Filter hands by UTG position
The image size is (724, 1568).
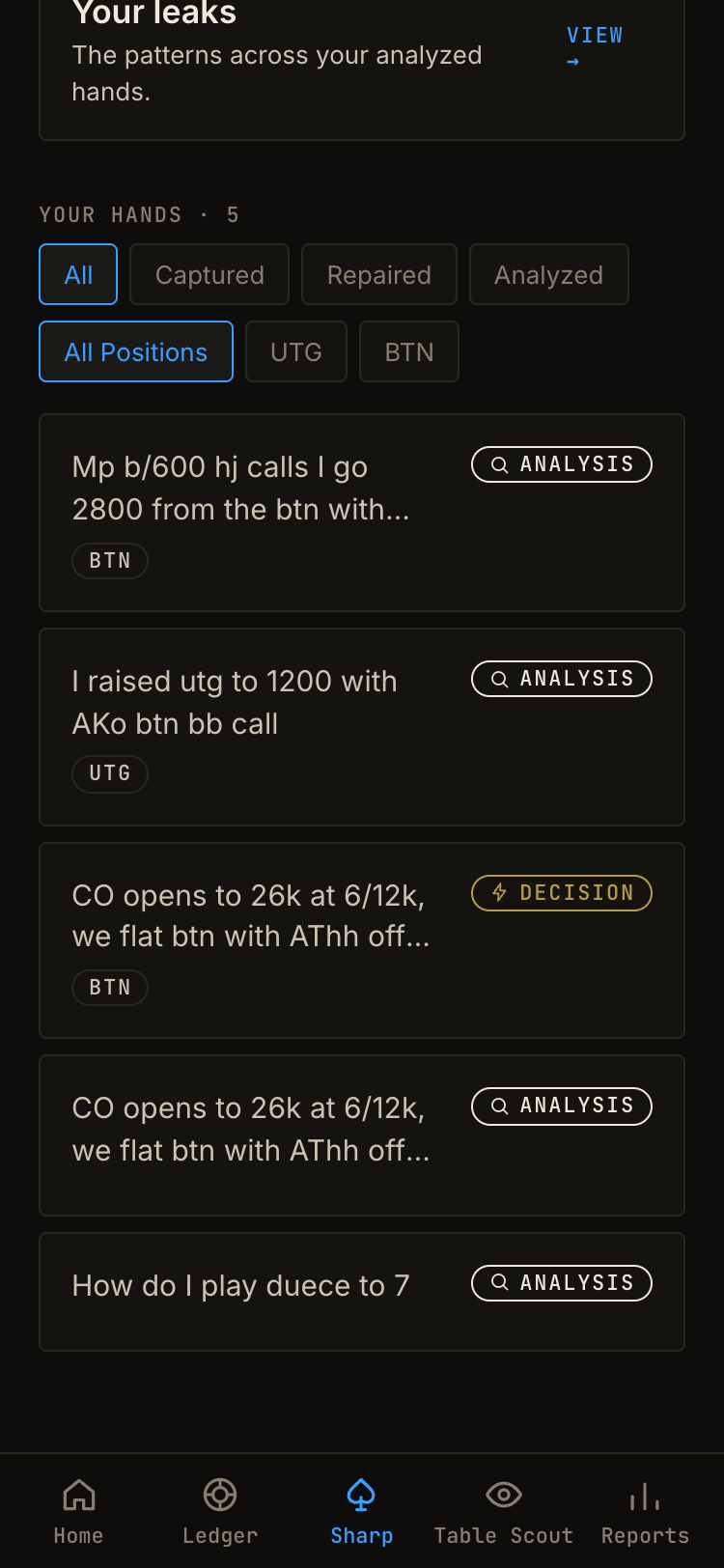pyautogui.click(x=296, y=351)
